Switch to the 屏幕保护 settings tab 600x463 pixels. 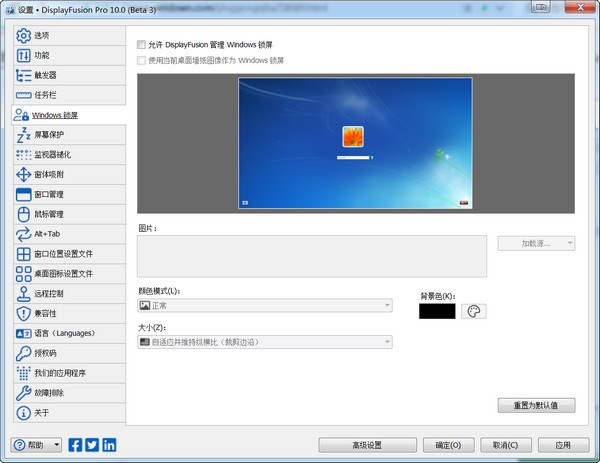coord(69,135)
